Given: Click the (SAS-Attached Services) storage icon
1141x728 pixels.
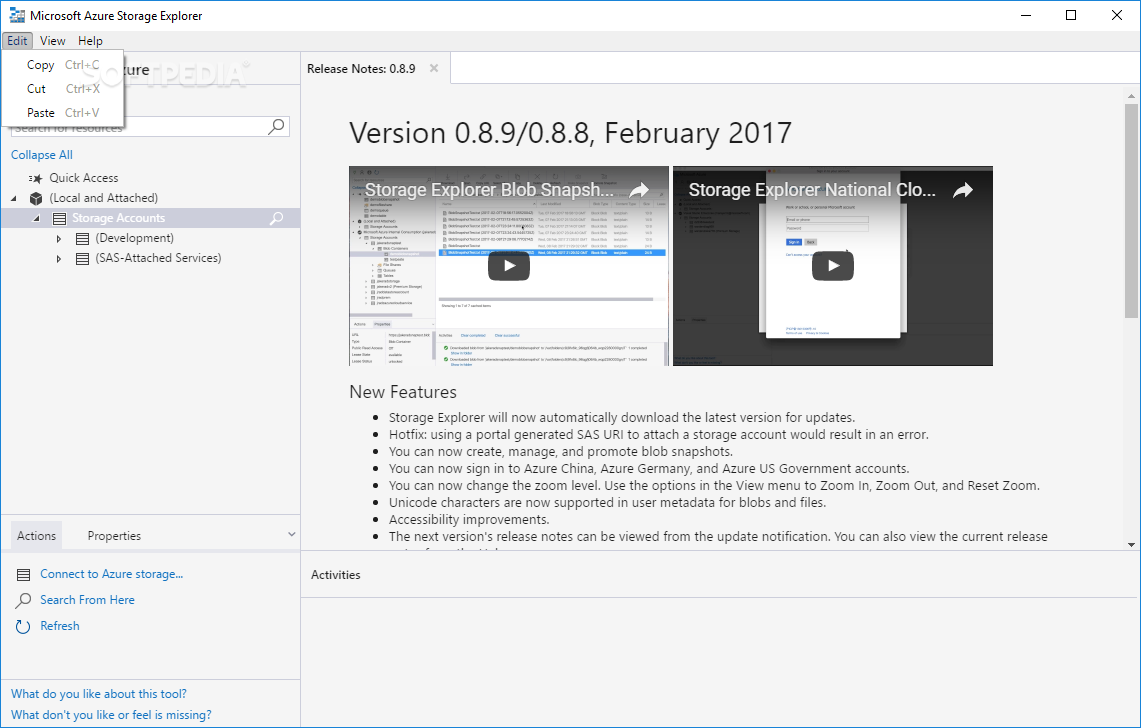Looking at the screenshot, I should point(82,258).
